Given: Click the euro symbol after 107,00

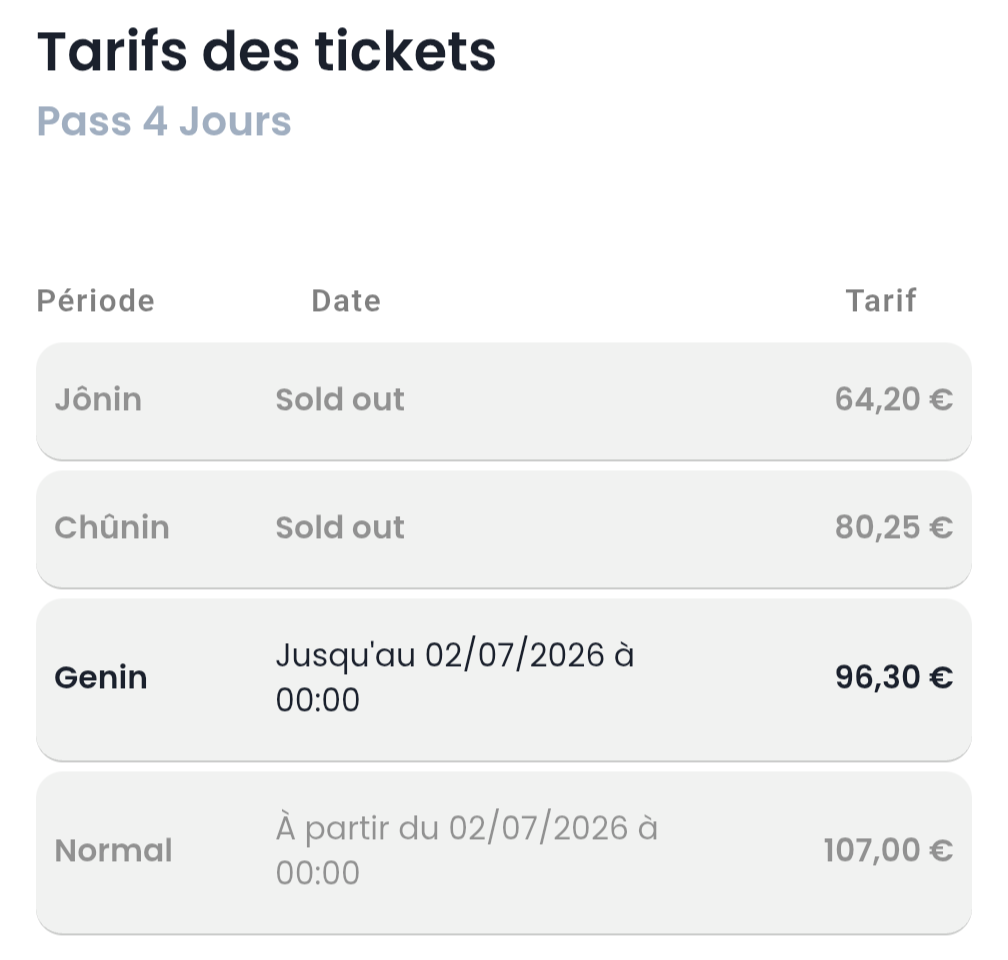Looking at the screenshot, I should (x=941, y=851).
